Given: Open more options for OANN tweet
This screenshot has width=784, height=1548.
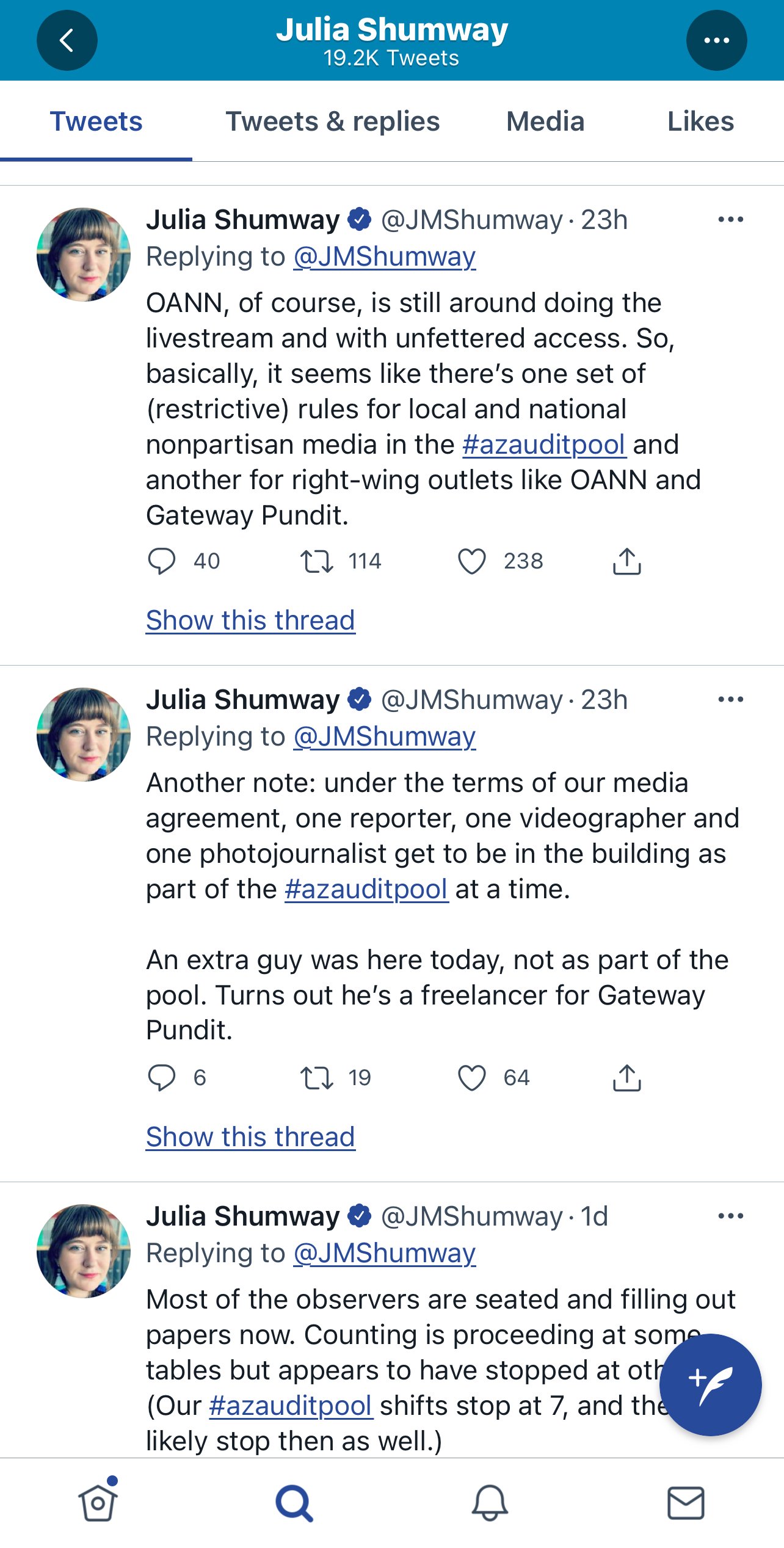Looking at the screenshot, I should tap(730, 220).
